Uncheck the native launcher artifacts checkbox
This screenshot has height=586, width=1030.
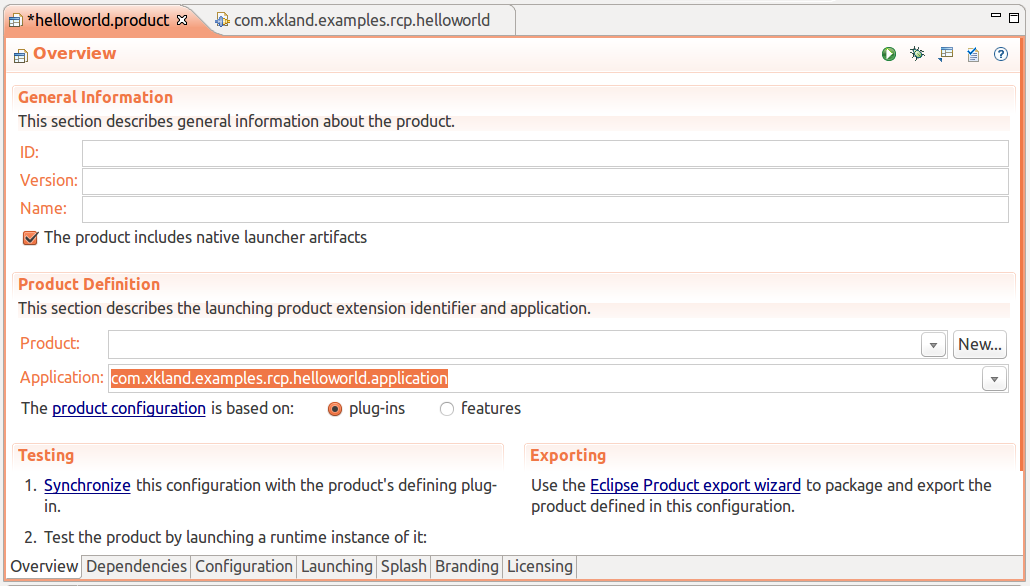(x=30, y=238)
